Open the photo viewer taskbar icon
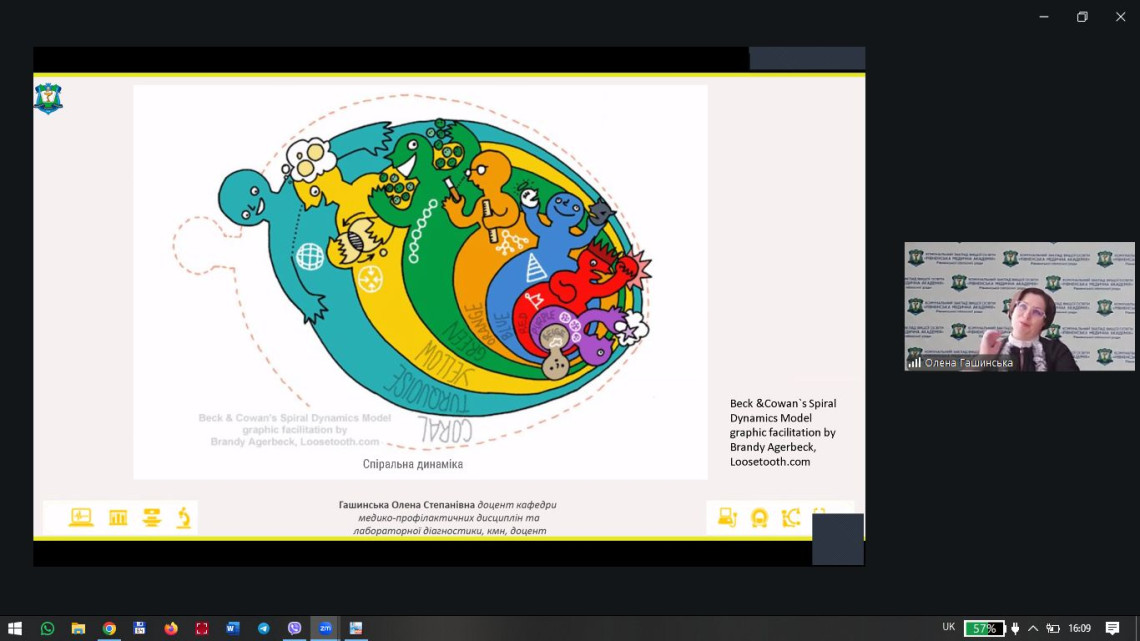 pos(355,629)
